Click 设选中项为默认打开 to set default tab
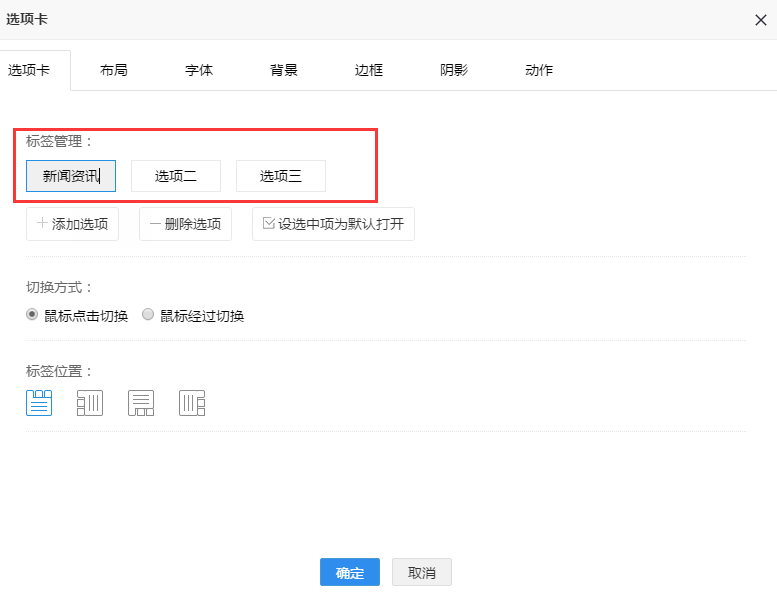 [x=333, y=224]
